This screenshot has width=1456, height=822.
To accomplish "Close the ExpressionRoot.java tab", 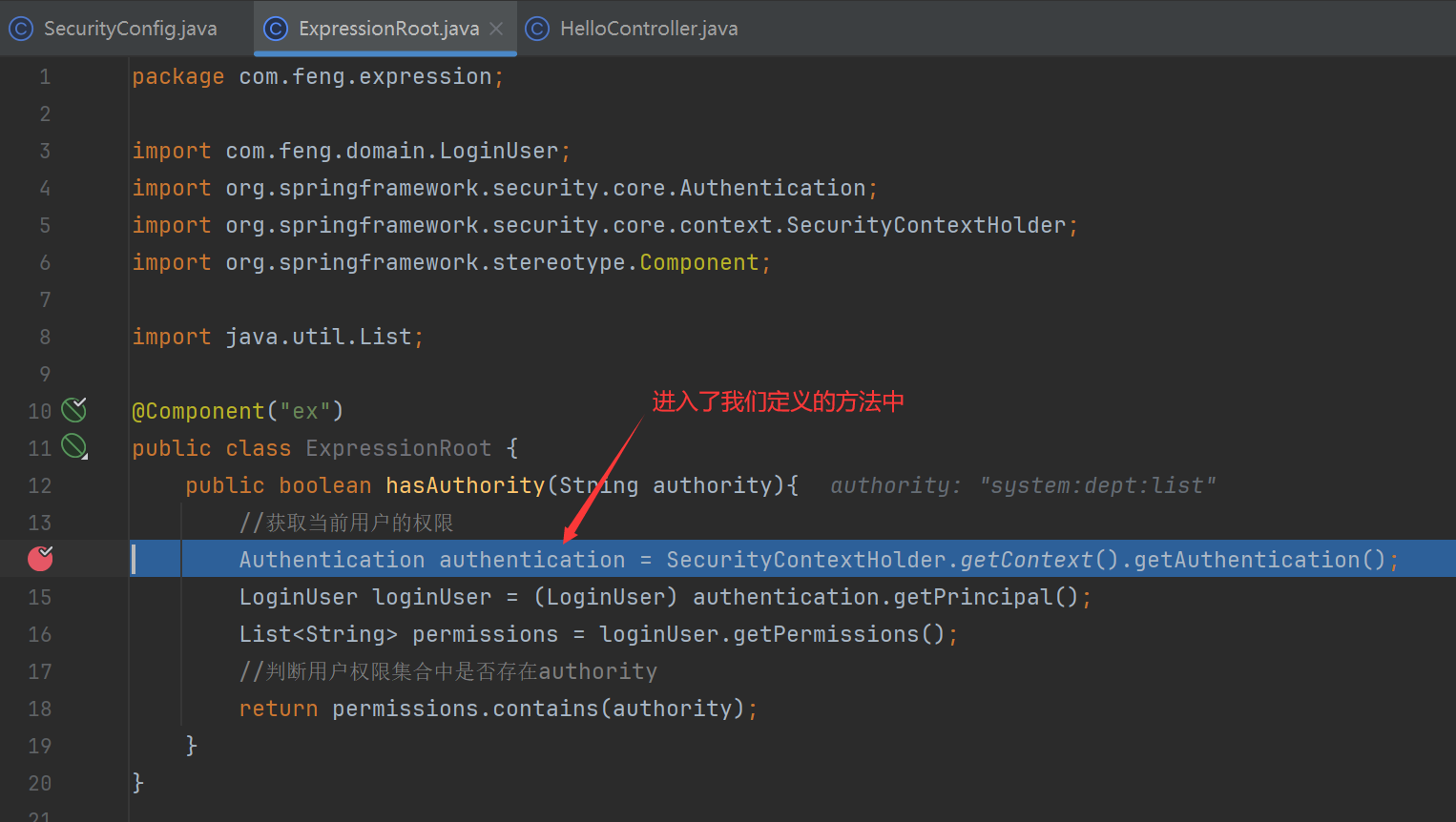I will (496, 29).
